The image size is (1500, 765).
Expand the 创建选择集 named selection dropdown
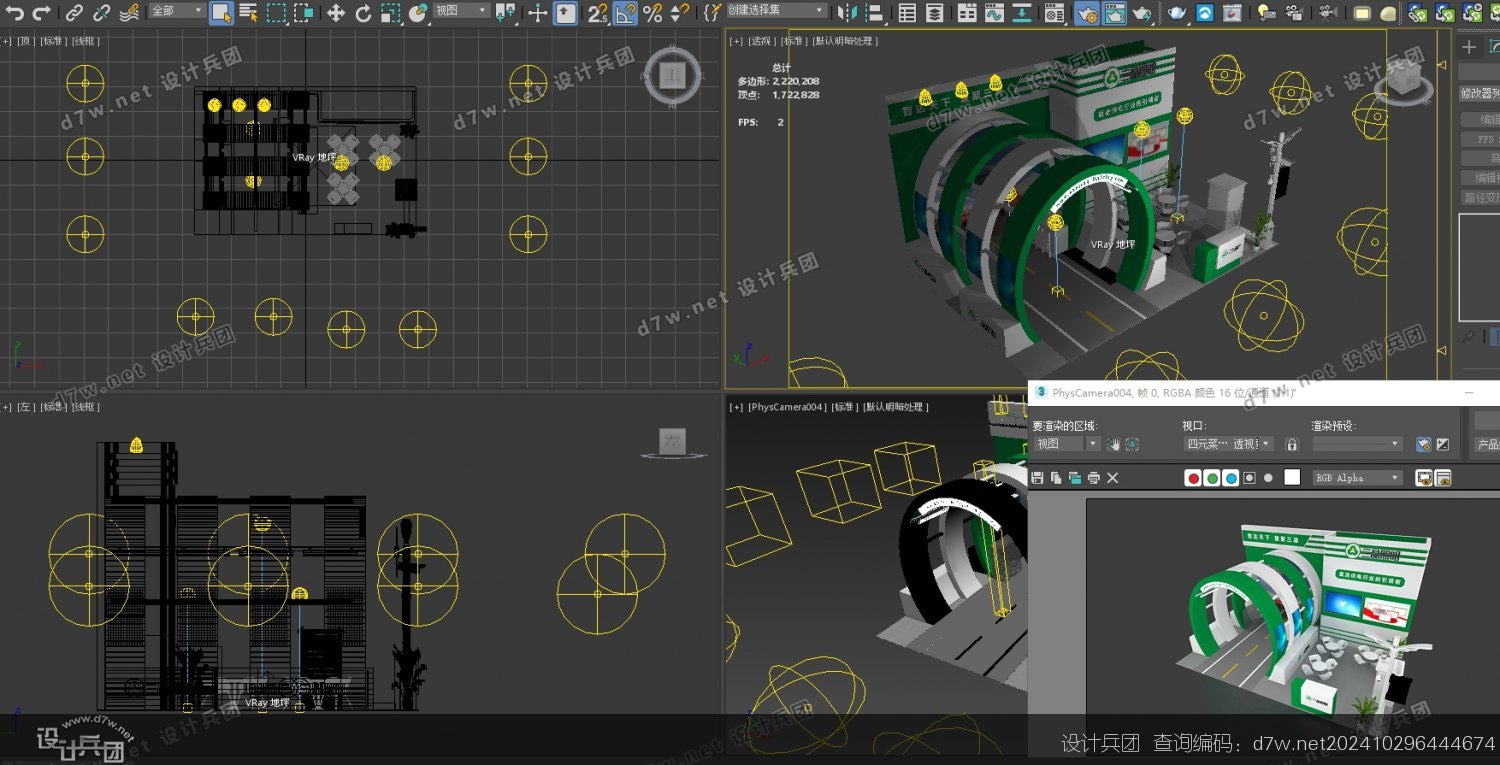[x=776, y=11]
